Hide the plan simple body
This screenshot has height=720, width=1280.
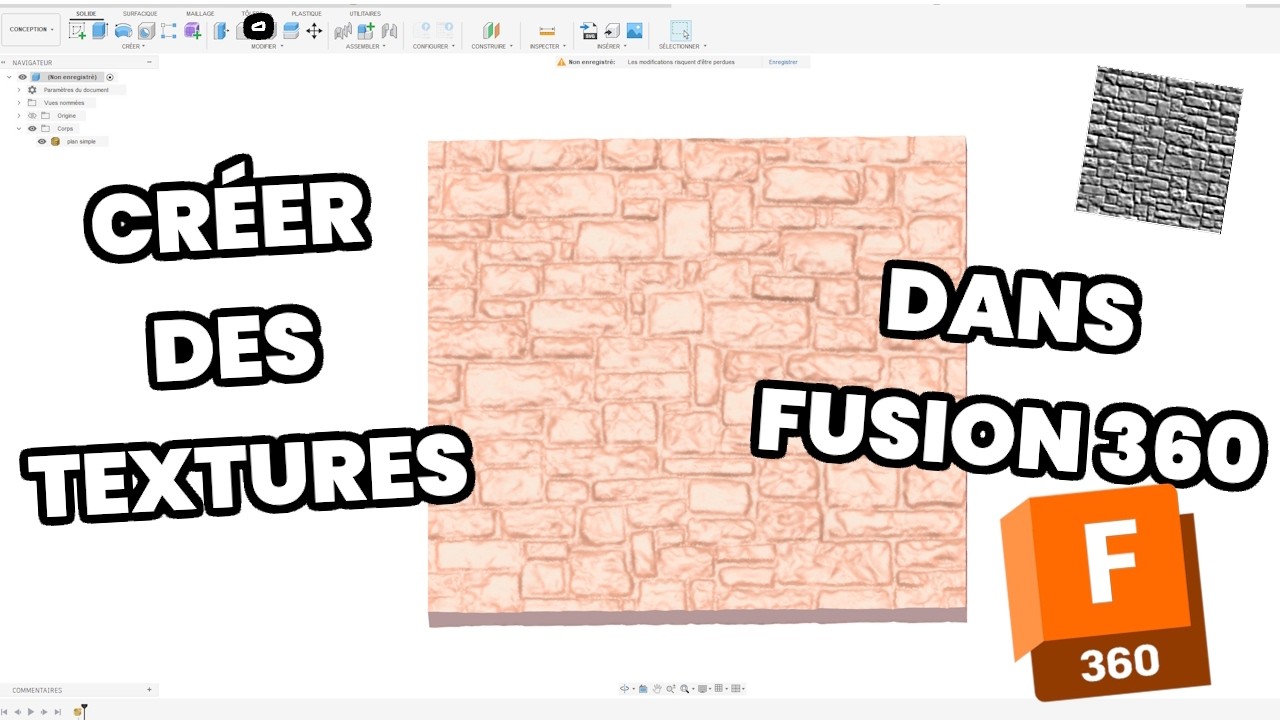tap(42, 142)
